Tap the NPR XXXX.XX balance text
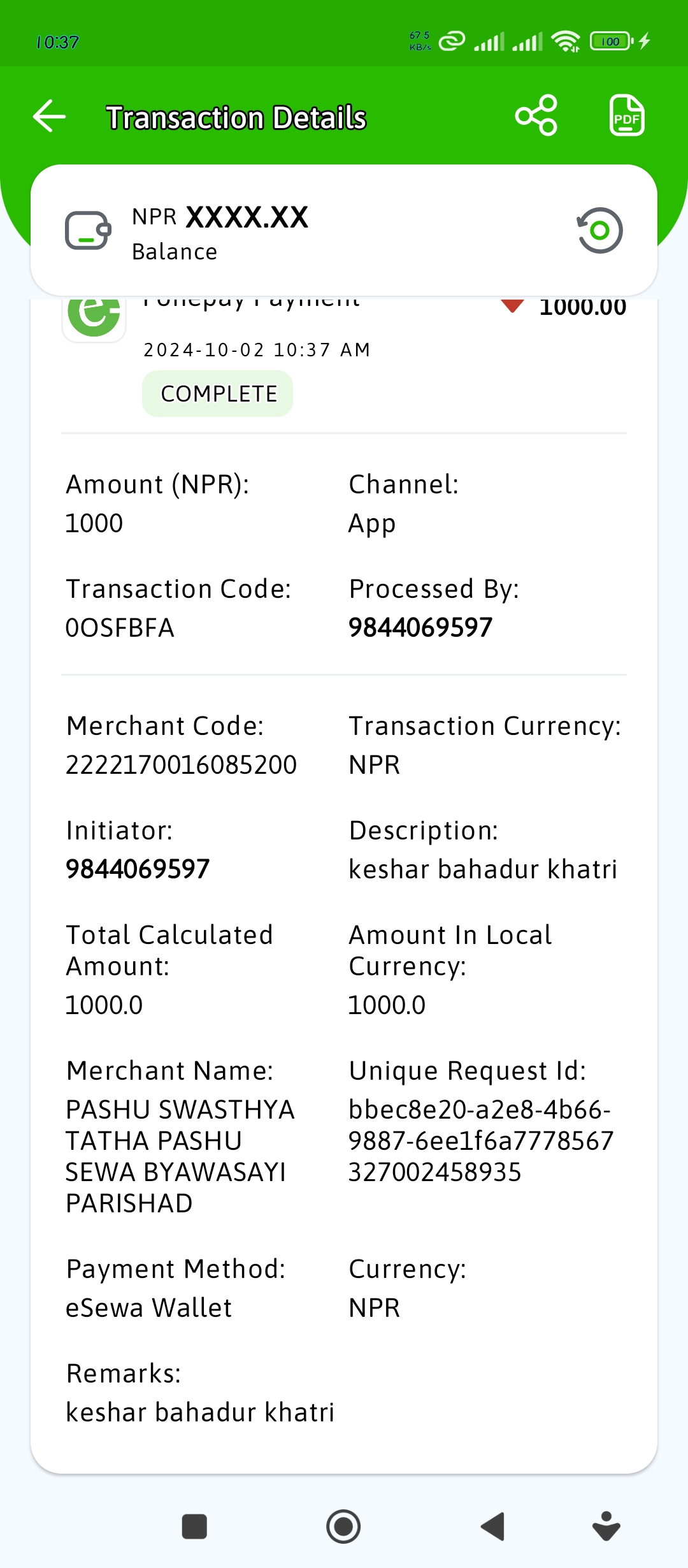688x1568 pixels. [220, 217]
